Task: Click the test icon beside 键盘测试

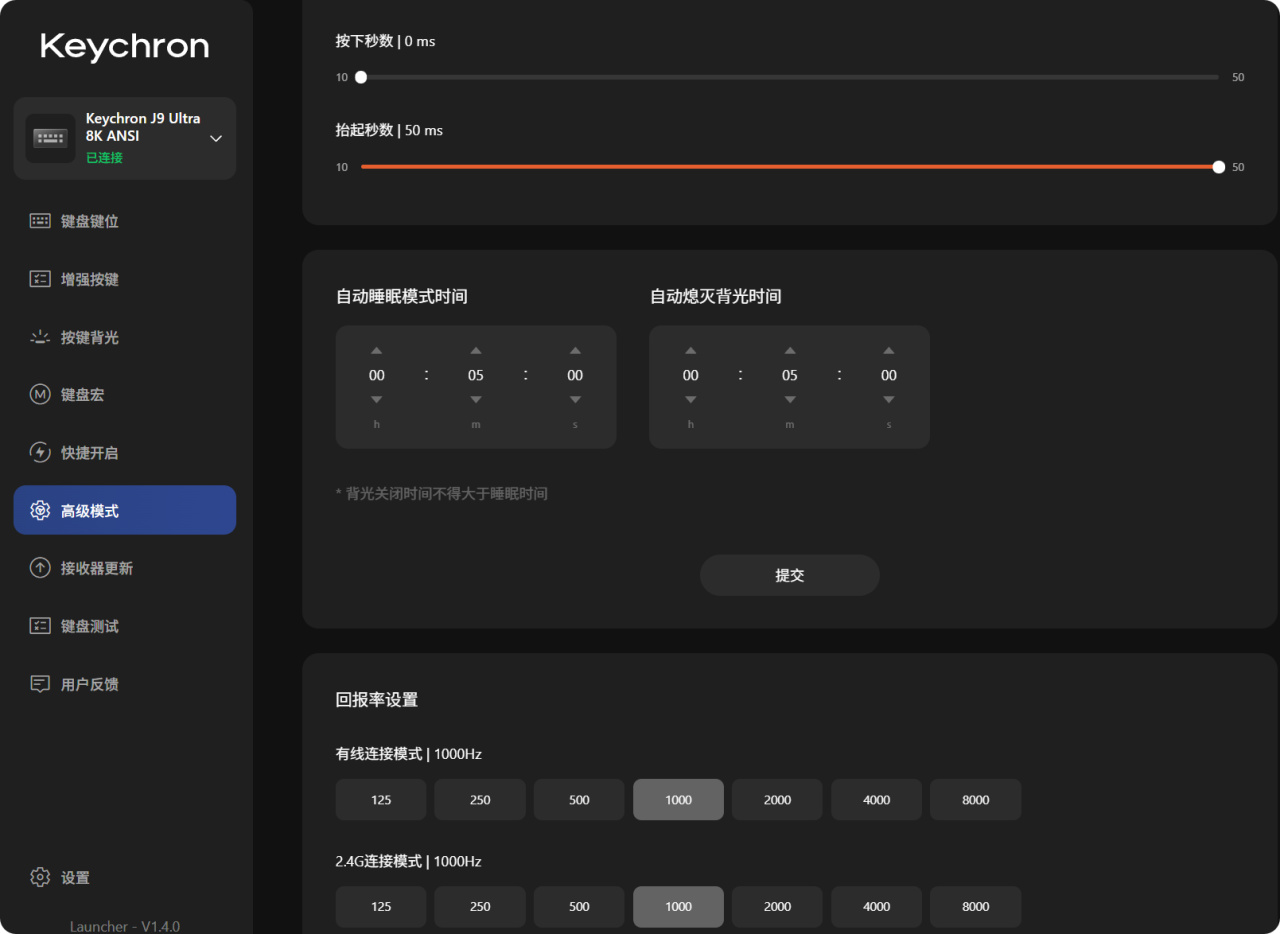Action: coord(40,626)
